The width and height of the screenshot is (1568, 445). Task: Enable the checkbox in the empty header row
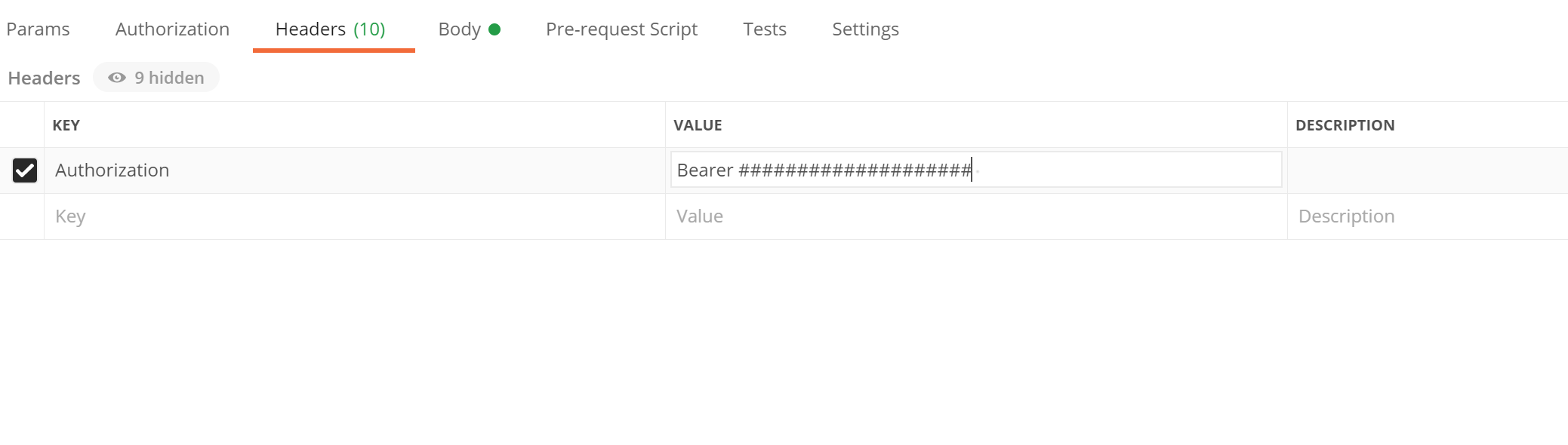click(25, 216)
